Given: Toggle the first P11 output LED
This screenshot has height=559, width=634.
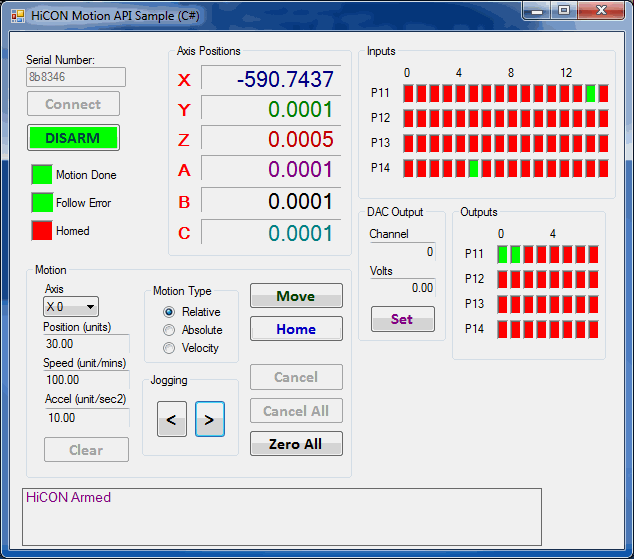Looking at the screenshot, I should pos(503,254).
